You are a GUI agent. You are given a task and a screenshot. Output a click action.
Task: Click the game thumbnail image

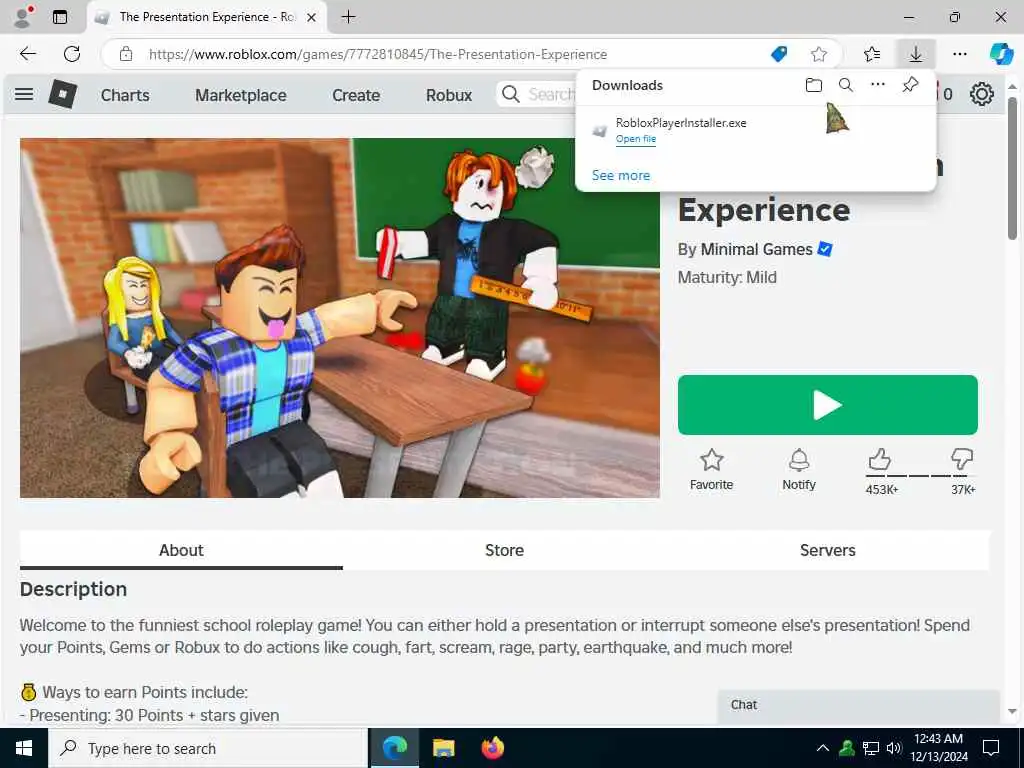pyautogui.click(x=340, y=318)
